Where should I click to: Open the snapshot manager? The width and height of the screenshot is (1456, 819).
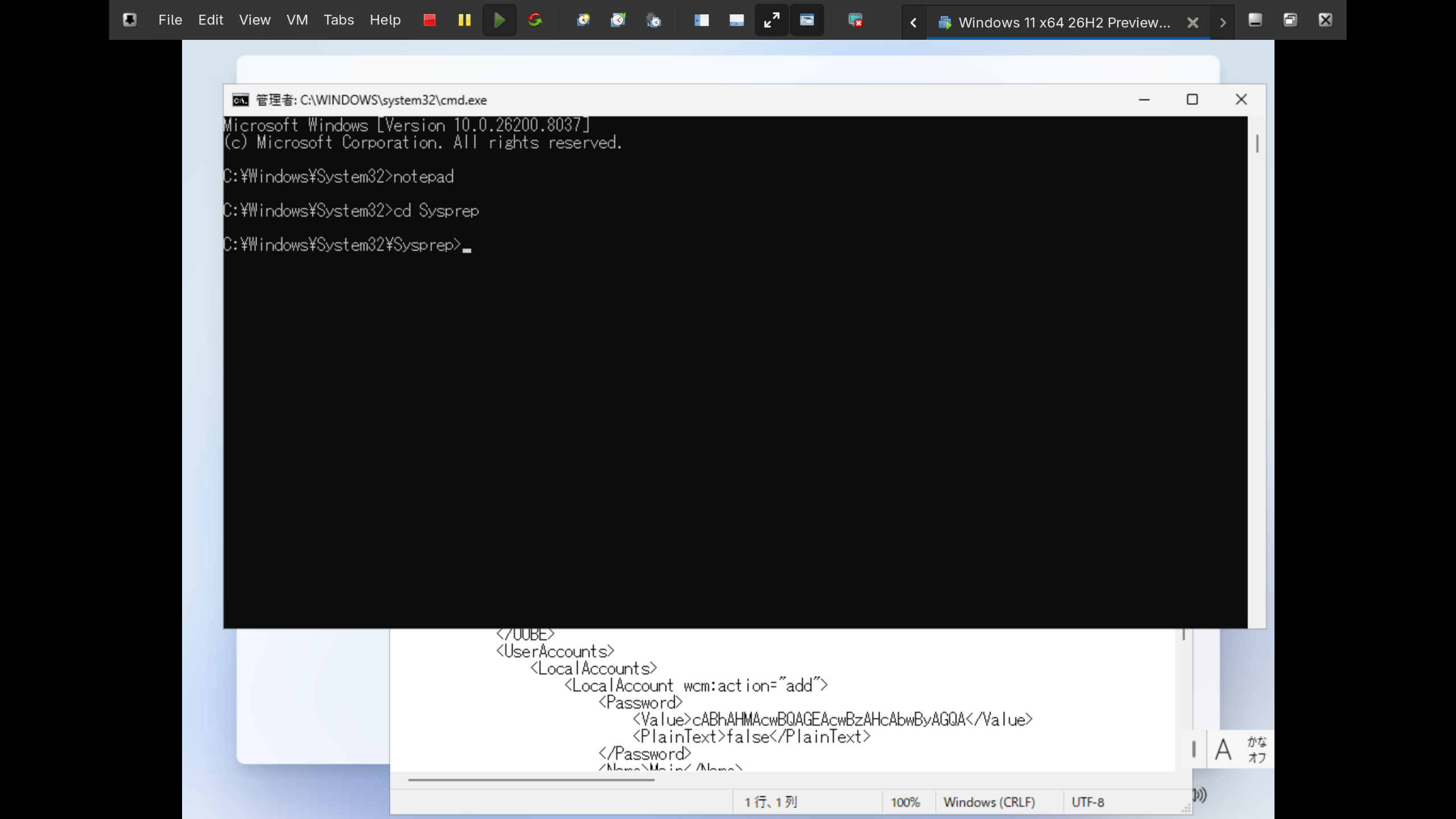654,20
